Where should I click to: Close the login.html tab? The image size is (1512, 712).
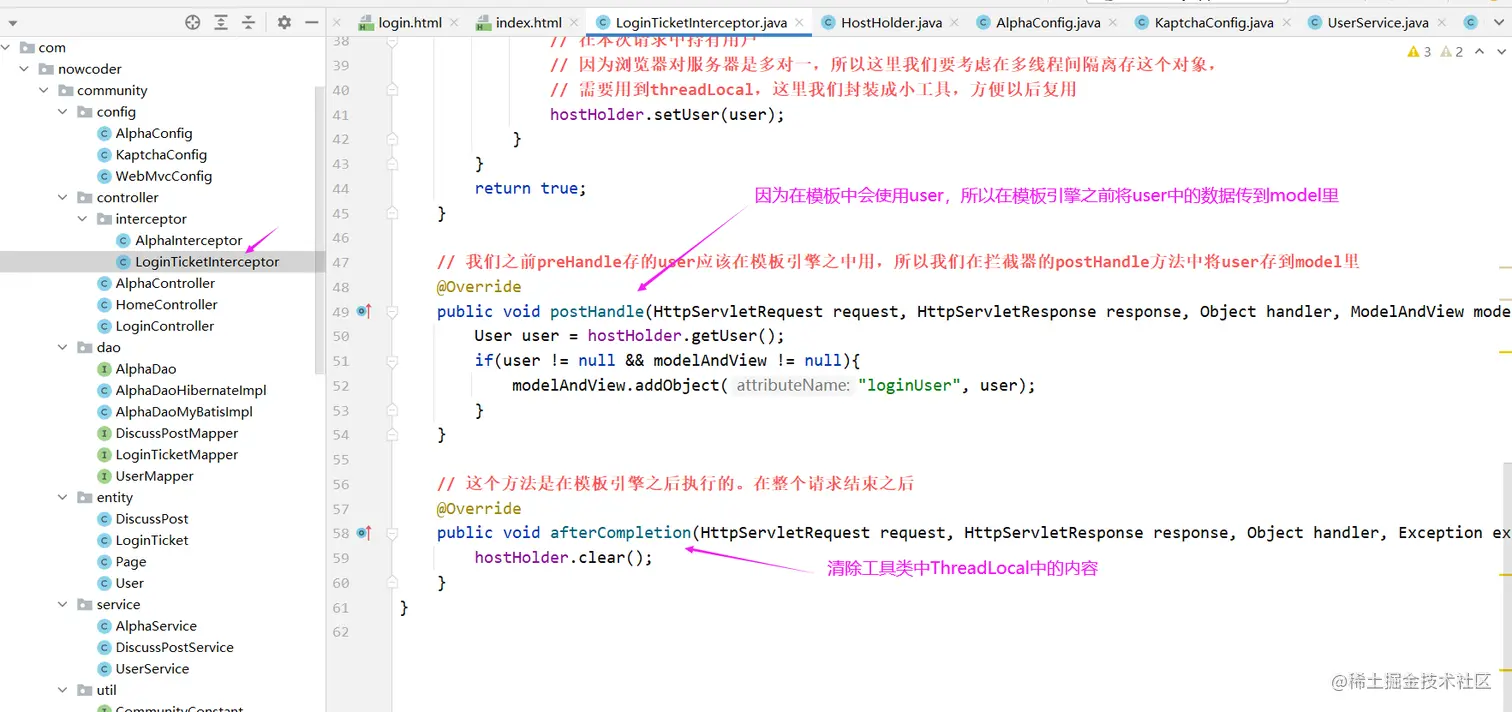[455, 22]
